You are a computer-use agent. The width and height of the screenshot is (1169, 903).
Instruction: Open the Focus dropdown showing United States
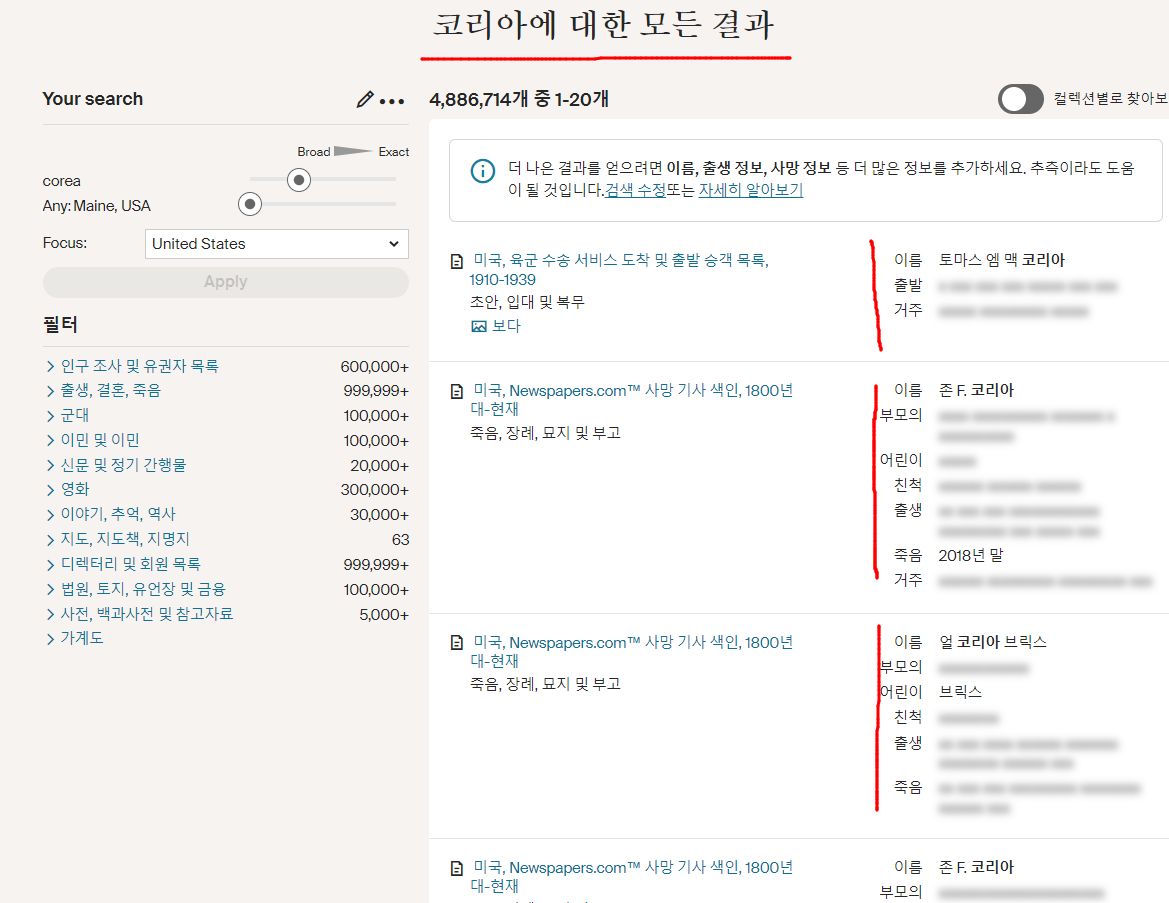pyautogui.click(x=276, y=243)
